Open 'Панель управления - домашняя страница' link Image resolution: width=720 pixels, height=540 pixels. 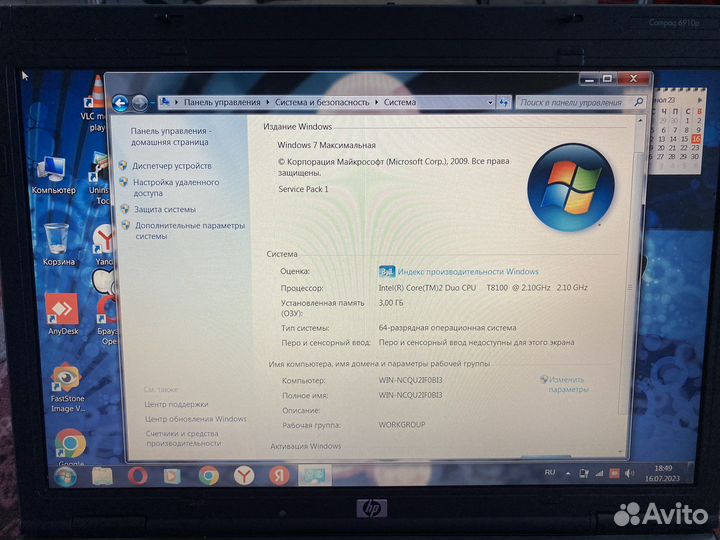pos(170,136)
